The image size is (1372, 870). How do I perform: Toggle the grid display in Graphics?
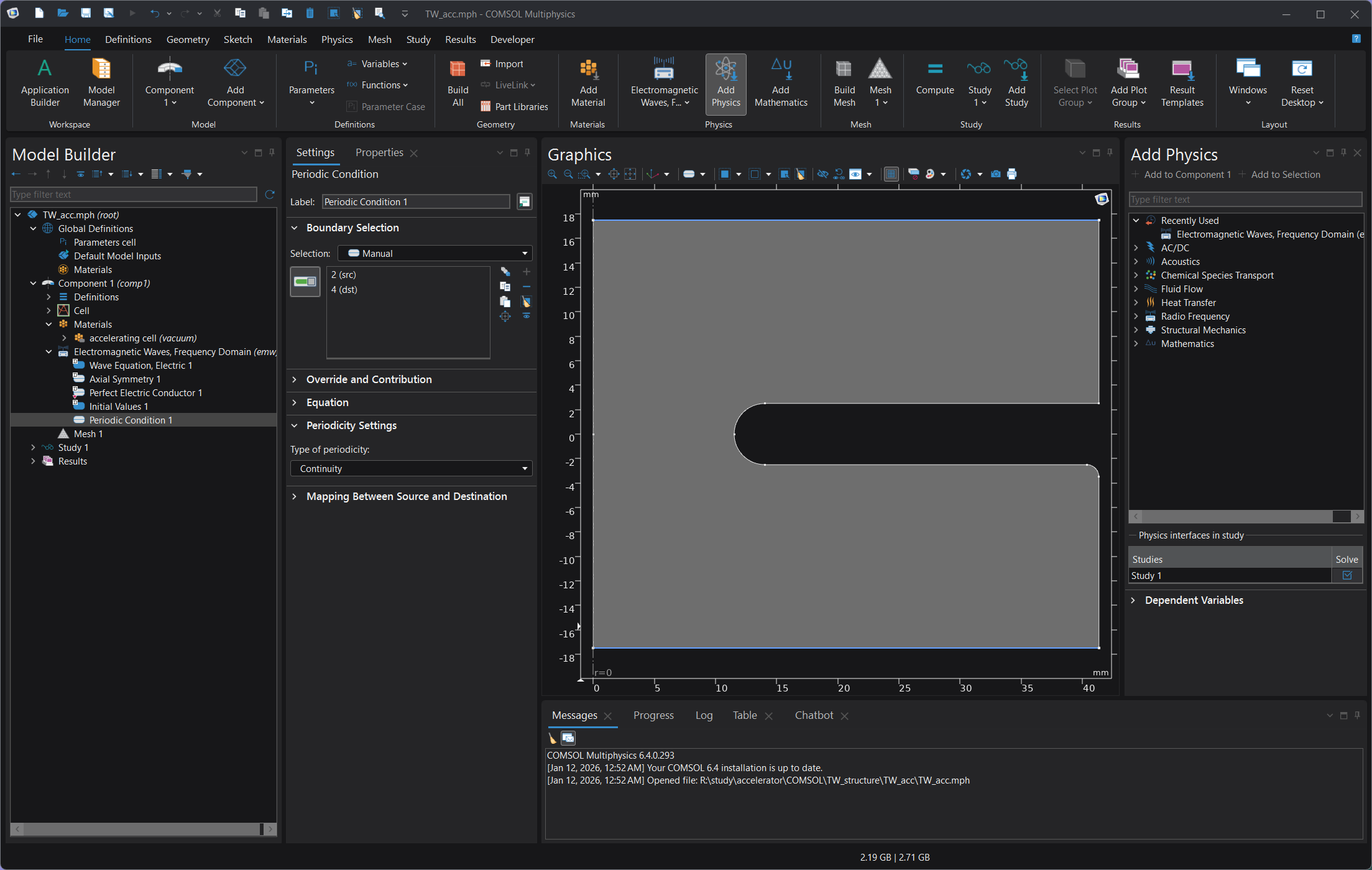point(891,174)
